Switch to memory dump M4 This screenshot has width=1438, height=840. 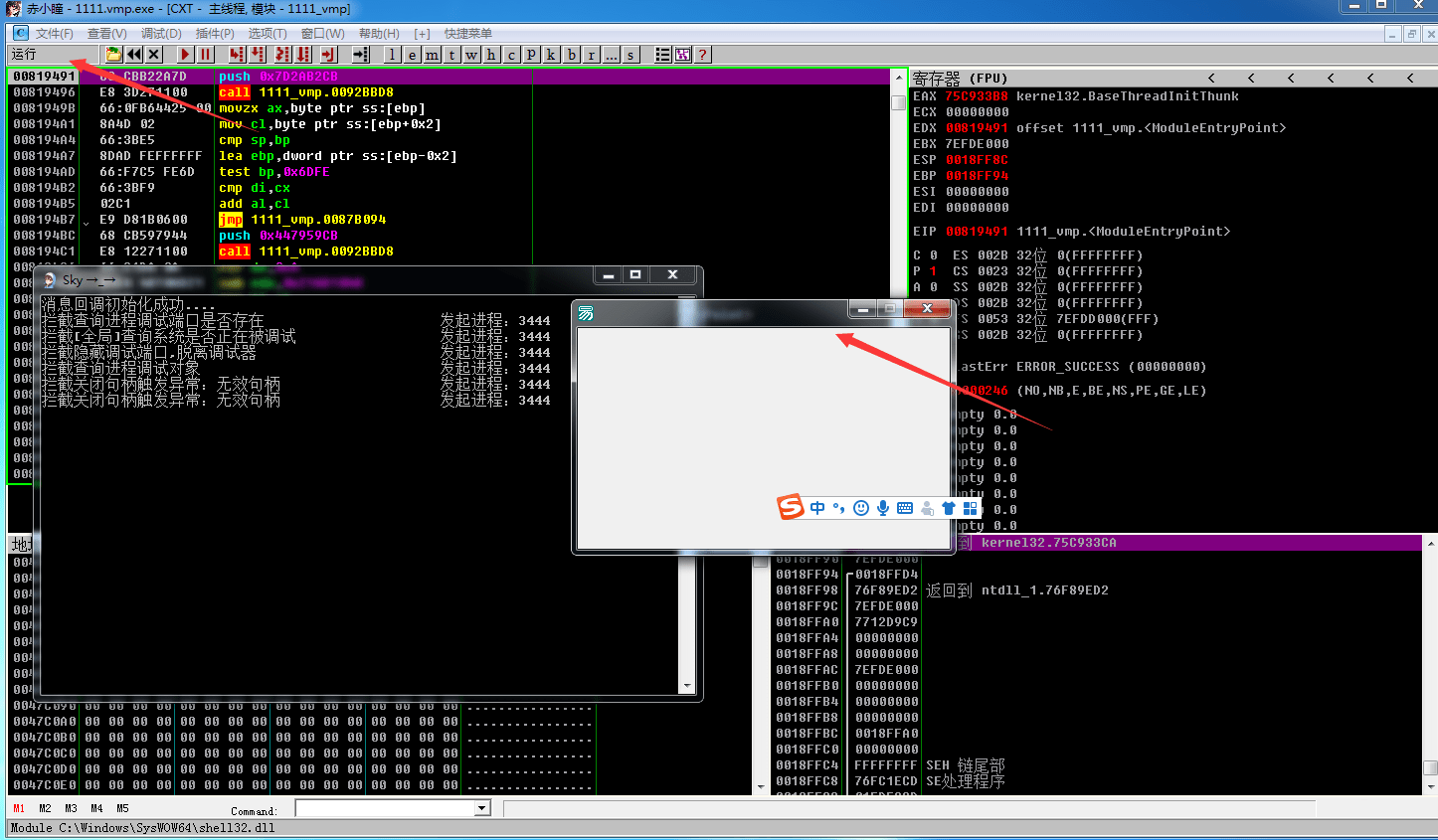(x=96, y=809)
